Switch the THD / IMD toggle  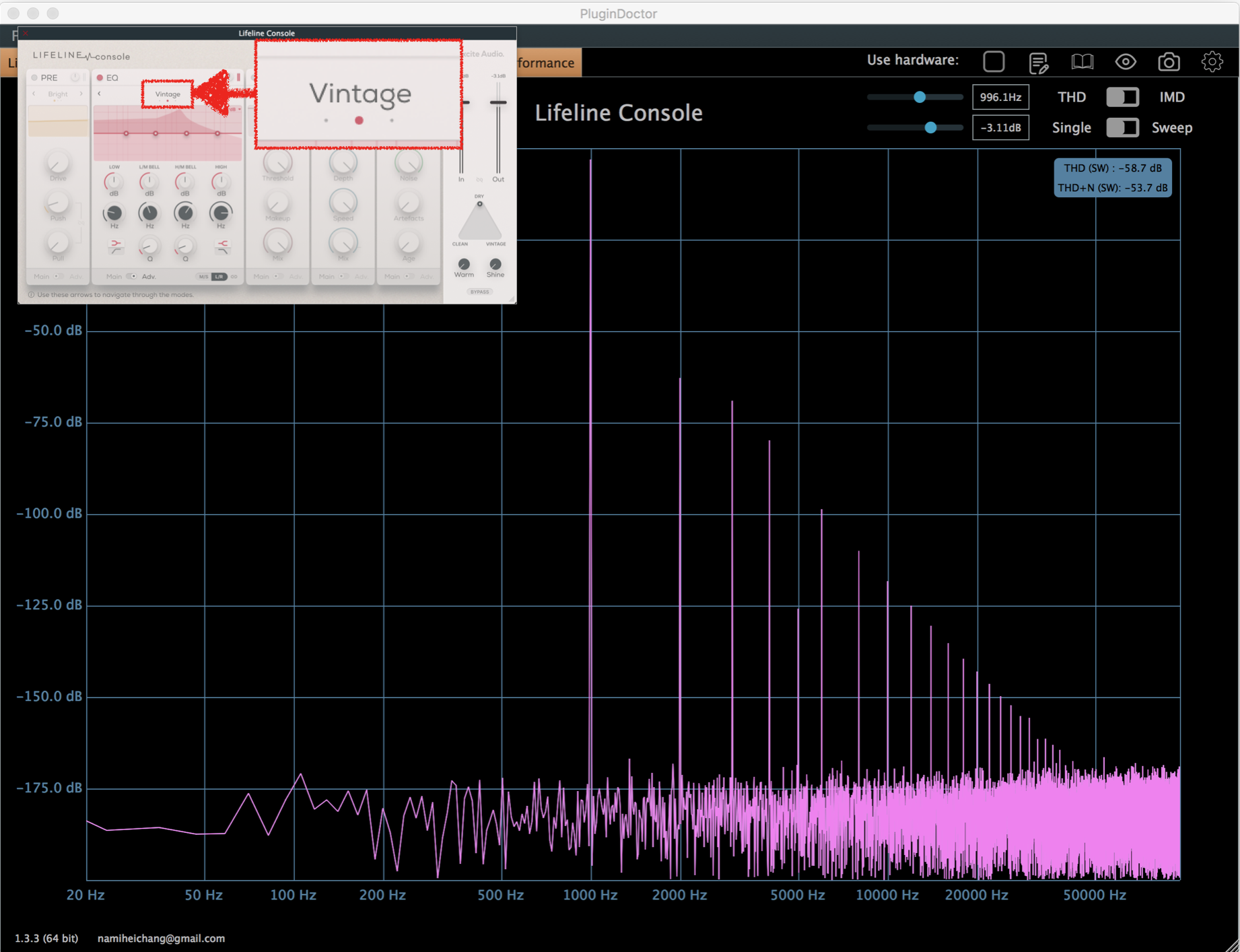[x=1122, y=97]
